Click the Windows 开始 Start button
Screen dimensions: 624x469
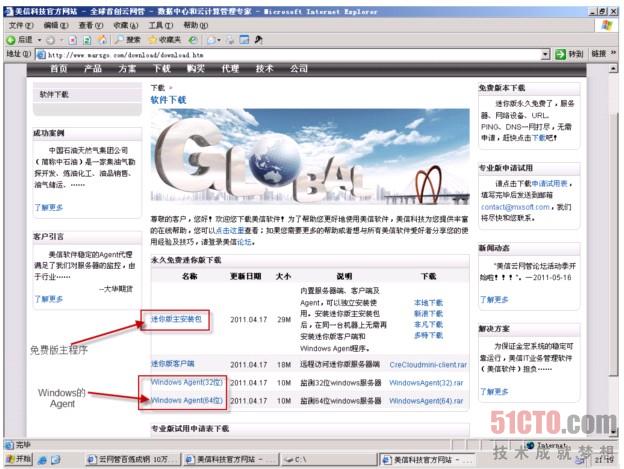coord(18,459)
